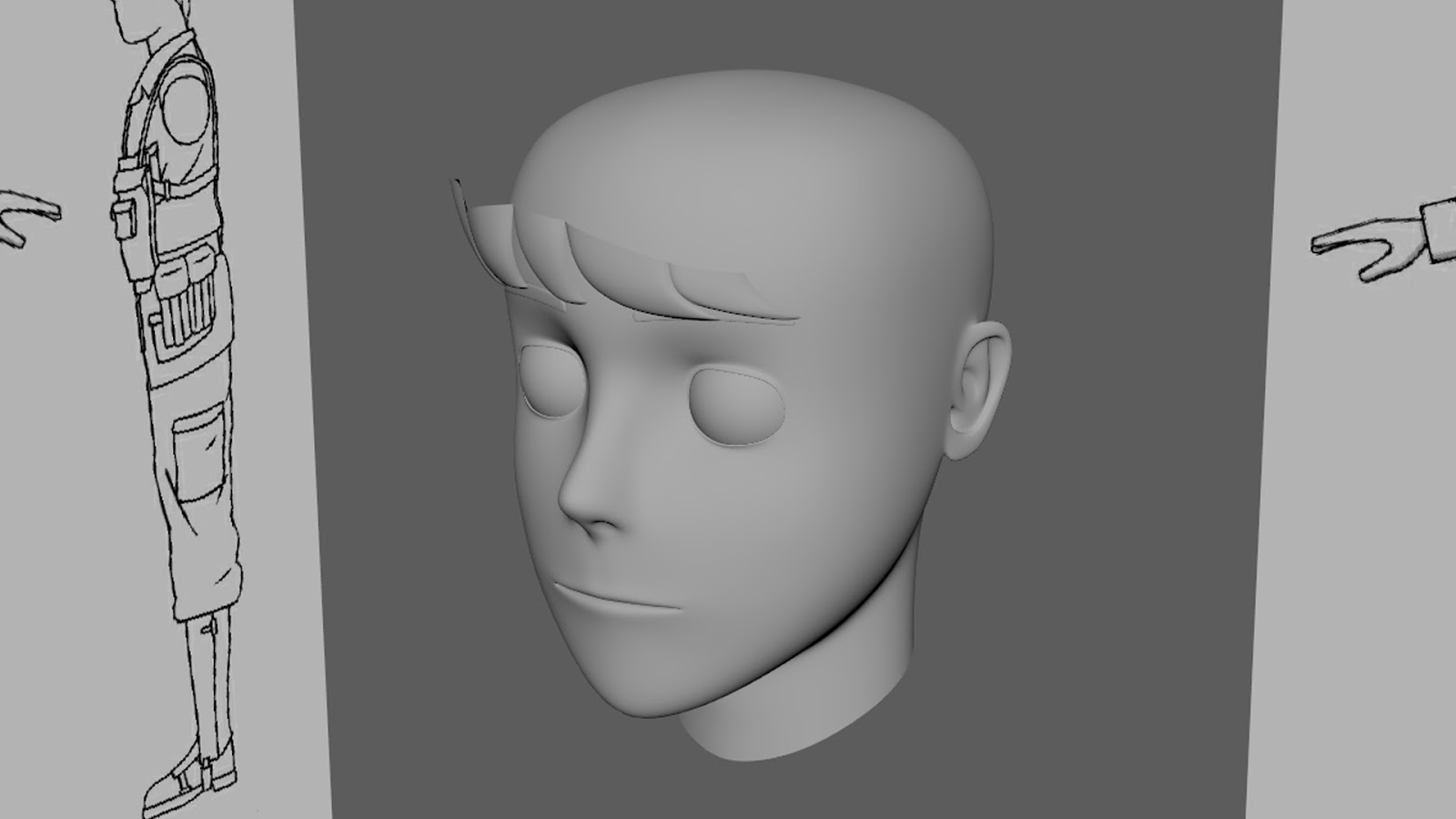Image resolution: width=1456 pixels, height=819 pixels.
Task: Select the left eyeball mesh near the nose
Action: coord(551,382)
